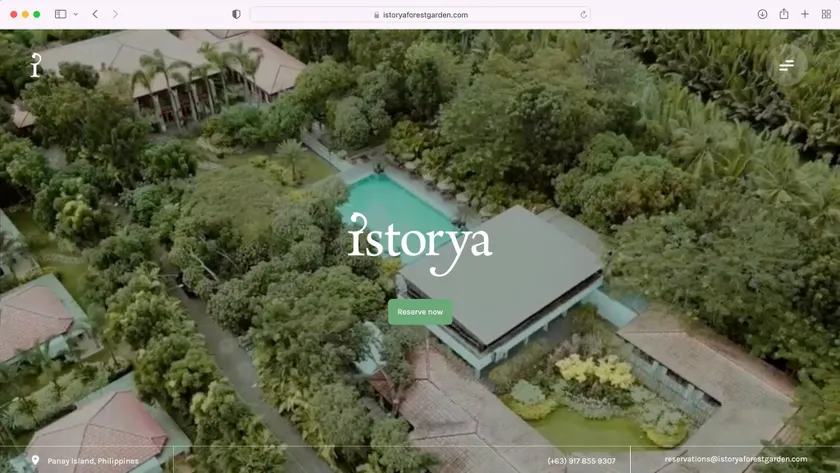
Task: Show the Safari downloads icon
Action: pos(762,14)
